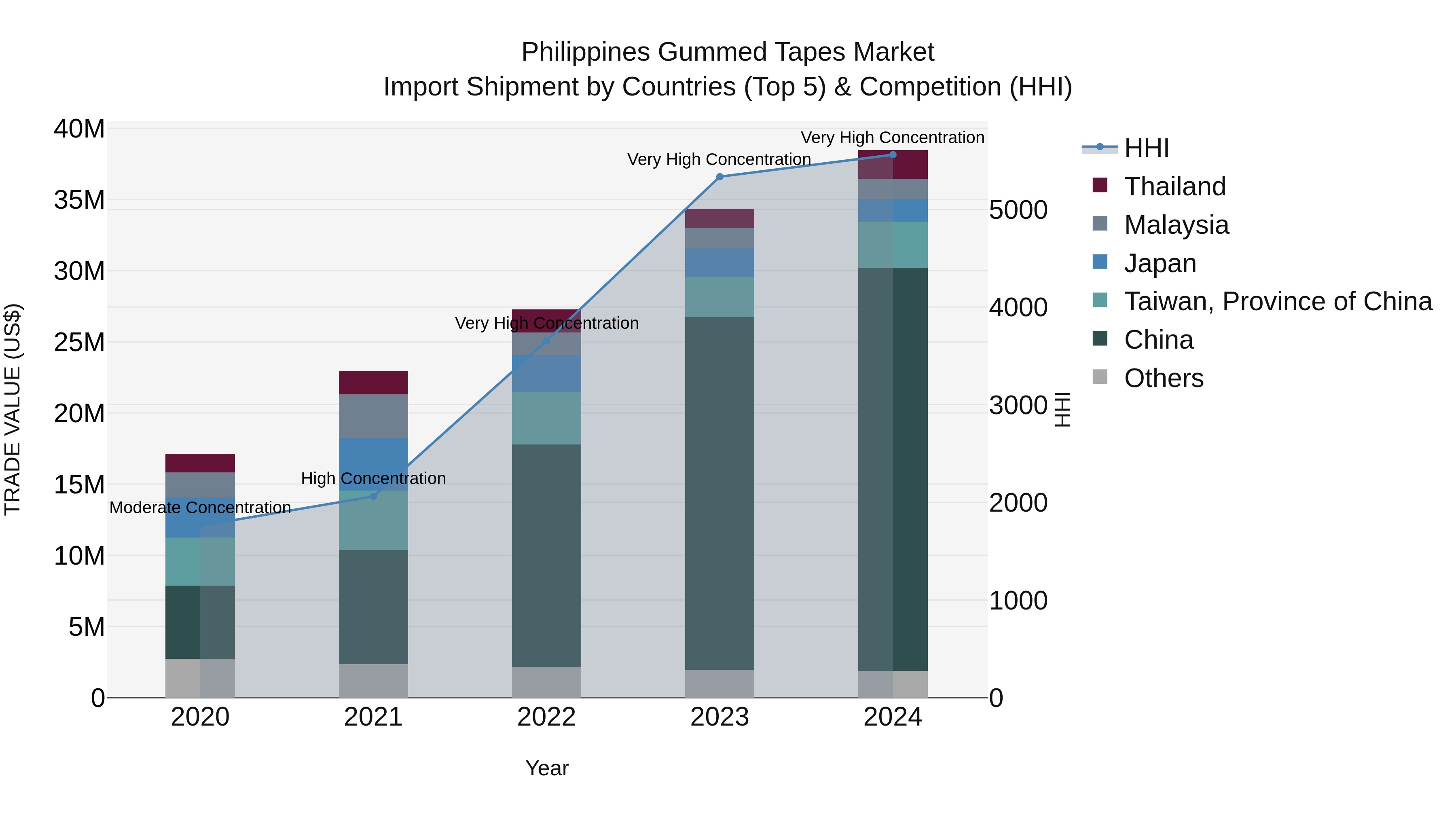
Task: Click the 2024 HHI data point
Action: click(x=893, y=155)
